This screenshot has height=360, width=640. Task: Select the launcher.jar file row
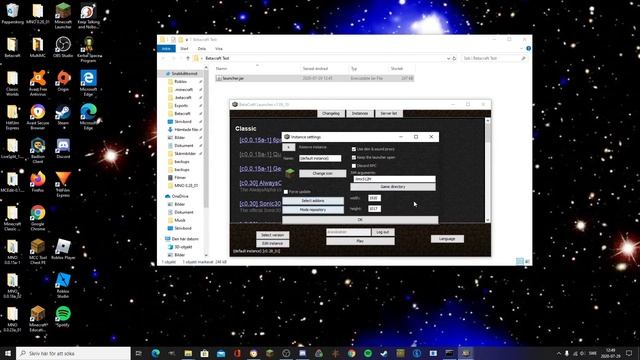pyautogui.click(x=314, y=78)
